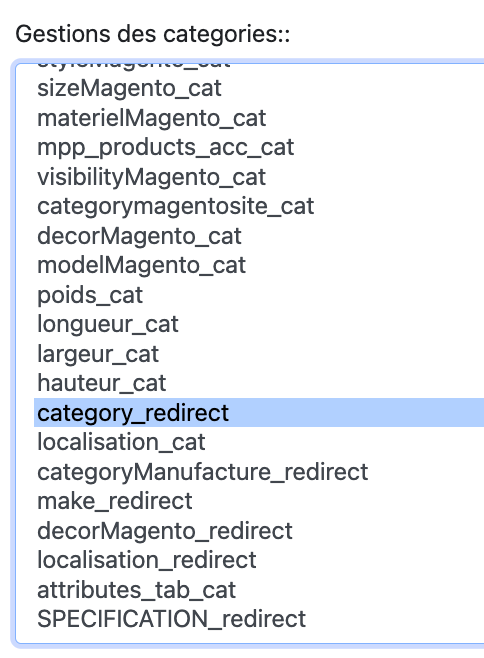The width and height of the screenshot is (484, 658).
Task: Pick visibilityMagento_cat from the list
Action: click(x=259, y=177)
